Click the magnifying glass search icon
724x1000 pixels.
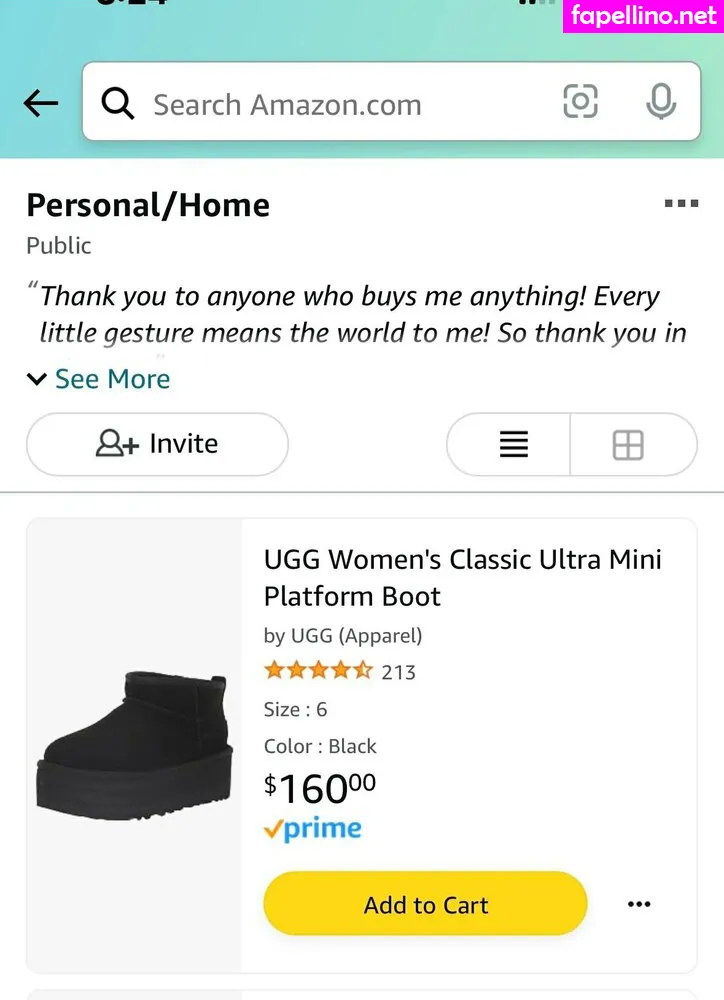[x=118, y=103]
